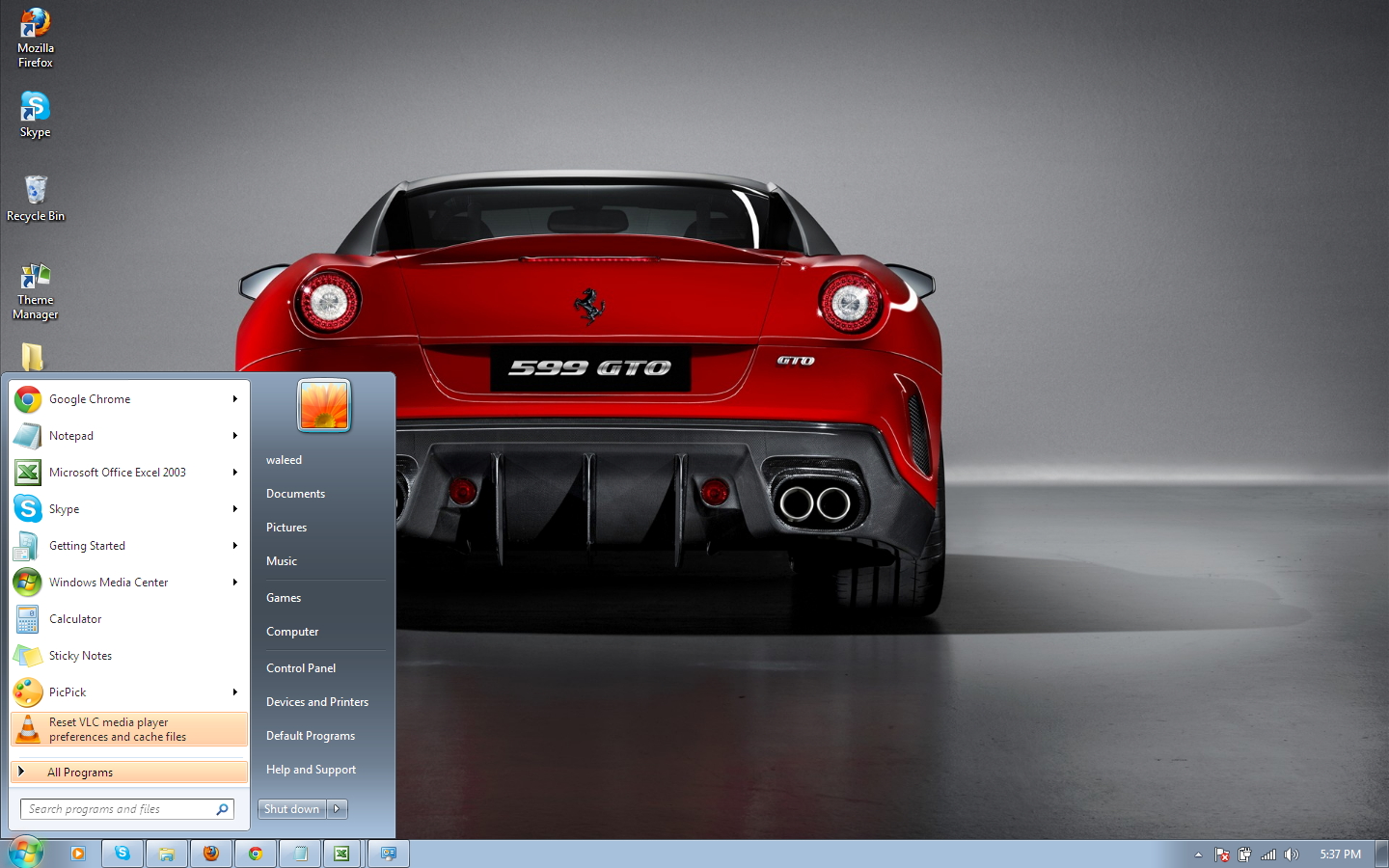
Task: Click the network signal tray icon
Action: (1267, 854)
